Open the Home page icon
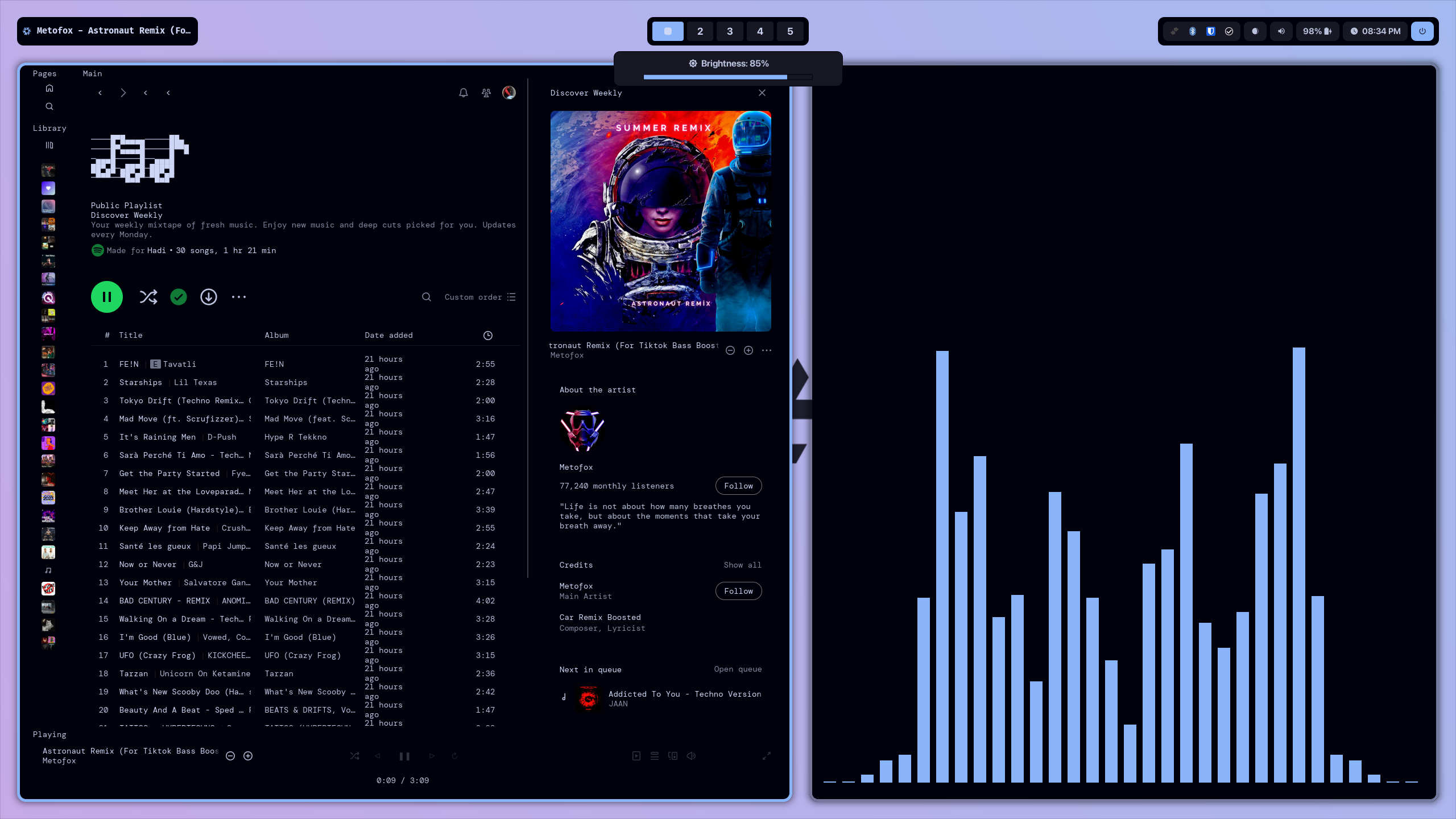The image size is (1456, 819). point(49,88)
